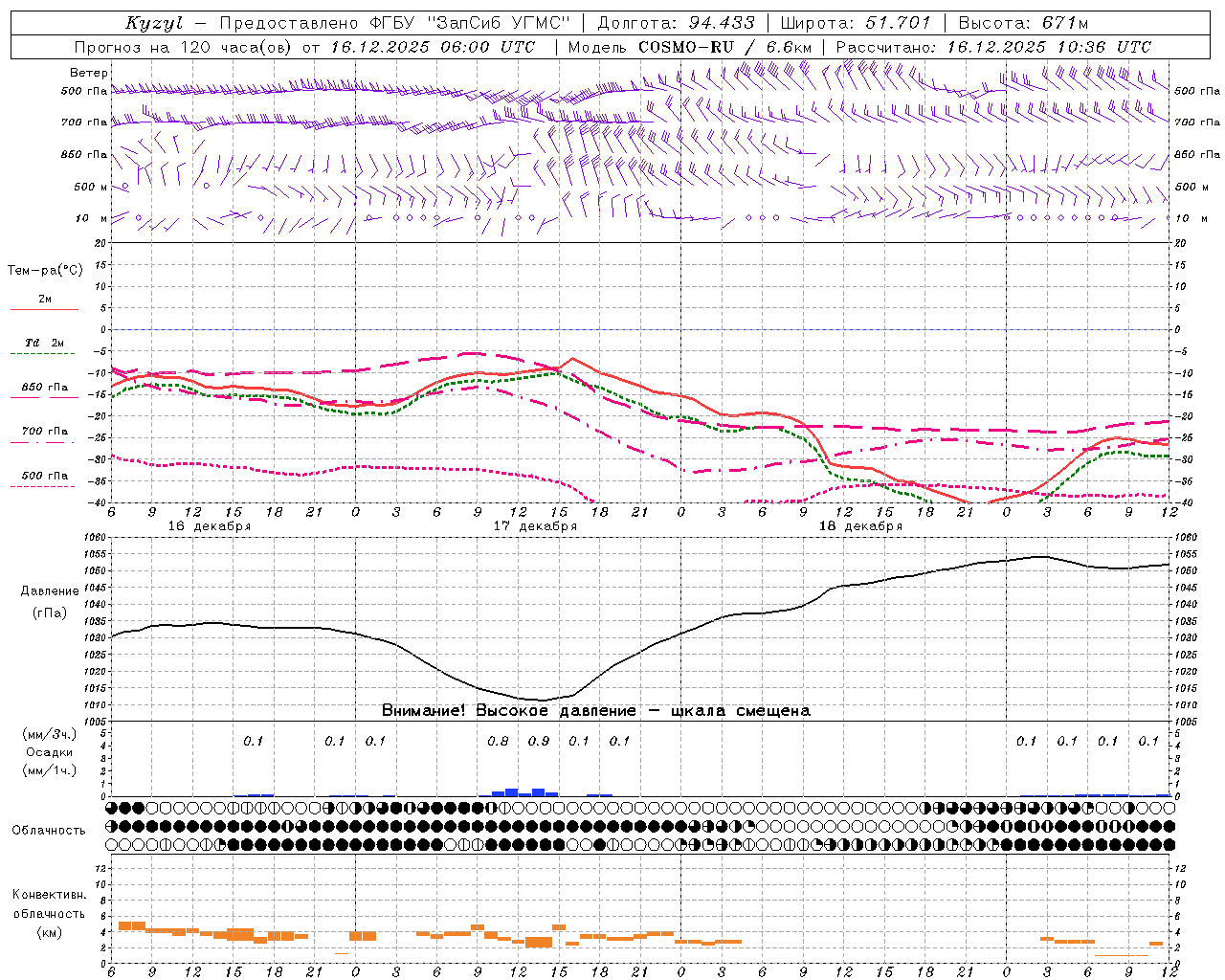Image resolution: width=1225 pixels, height=980 pixels.
Task: Click the "Ветер" wind panel label
Action: [x=89, y=73]
